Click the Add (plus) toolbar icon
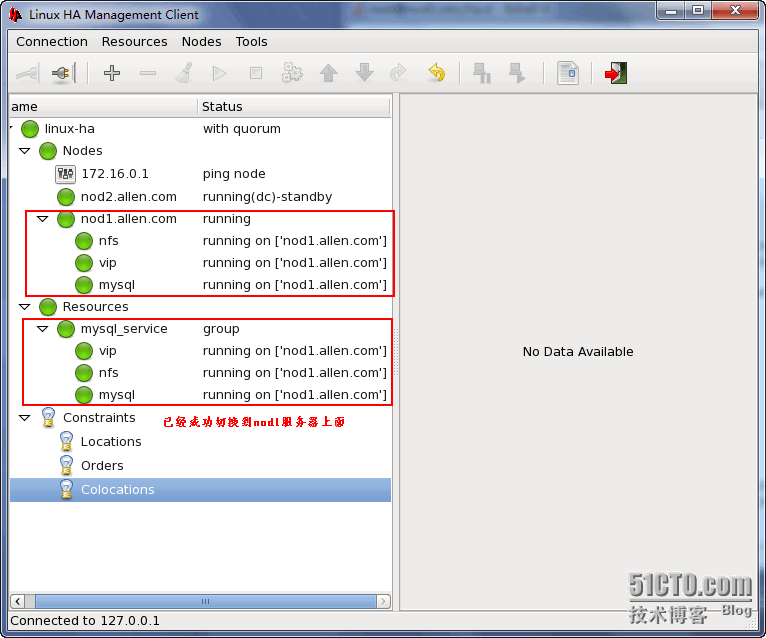 (112, 73)
